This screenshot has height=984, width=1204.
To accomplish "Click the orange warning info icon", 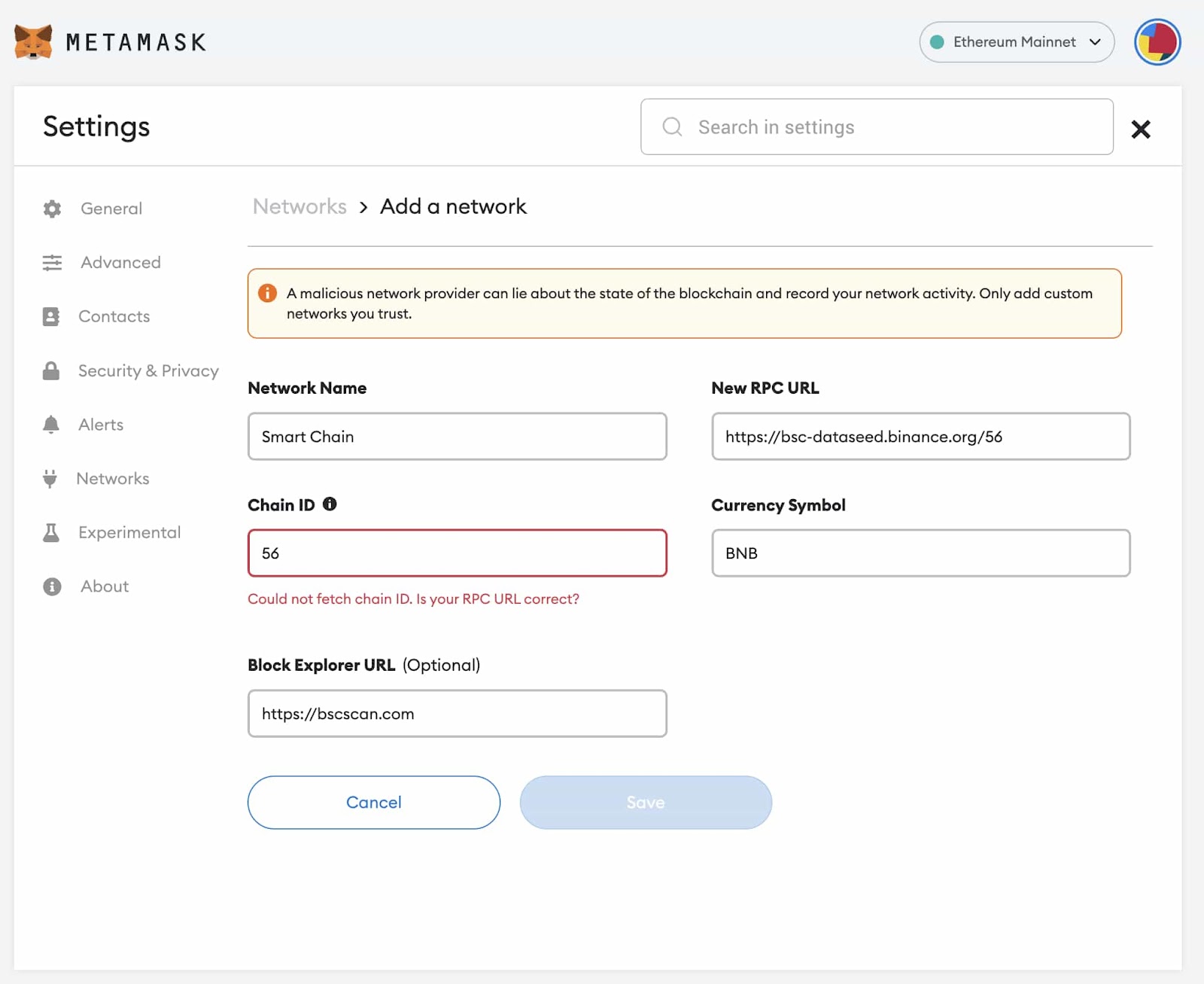I will point(267,293).
